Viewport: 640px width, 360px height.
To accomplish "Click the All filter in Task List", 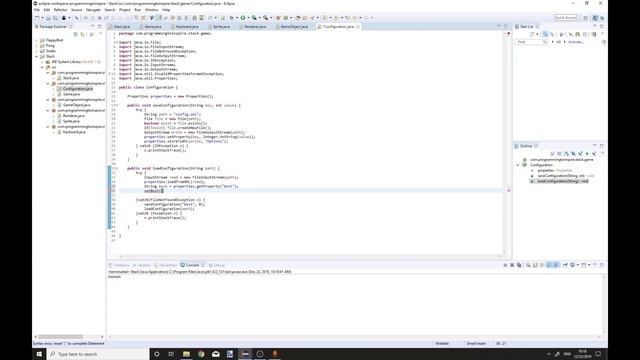I will click(558, 42).
